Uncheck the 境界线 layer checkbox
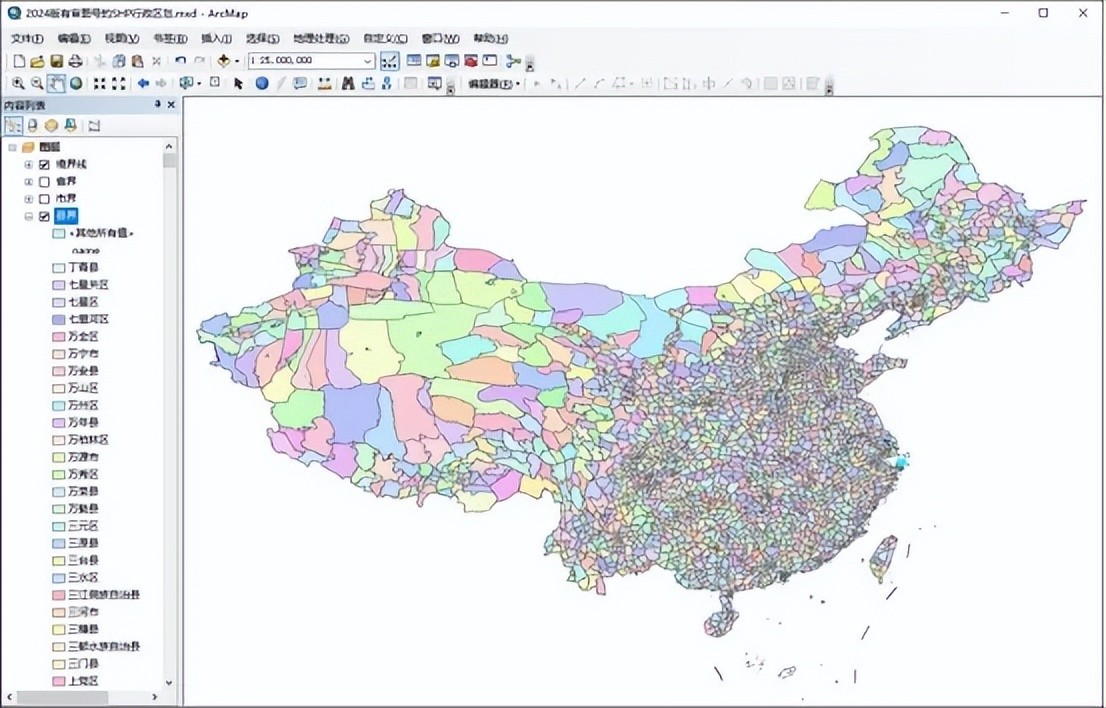 44,164
